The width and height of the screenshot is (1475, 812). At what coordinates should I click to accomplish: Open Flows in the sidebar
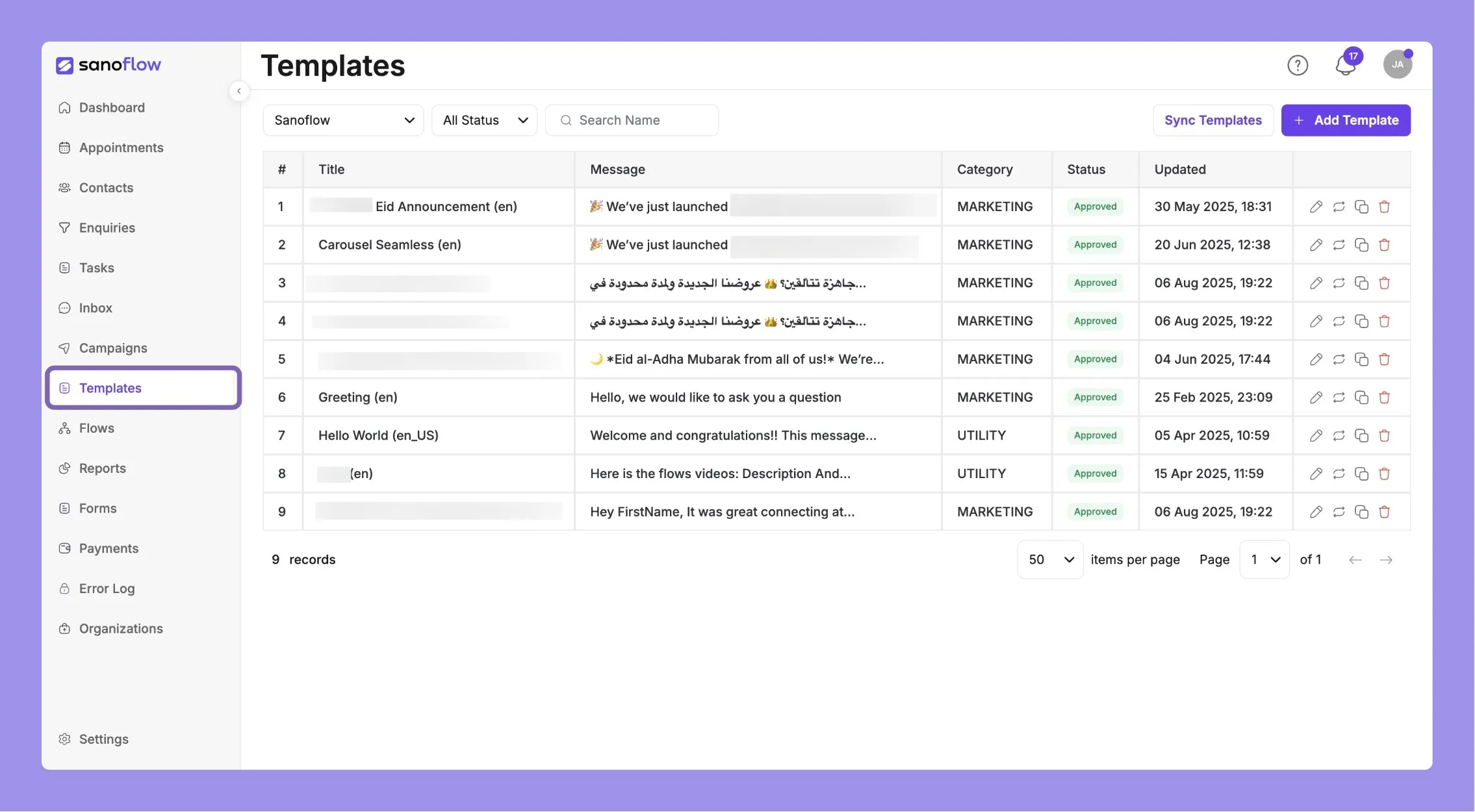96,429
